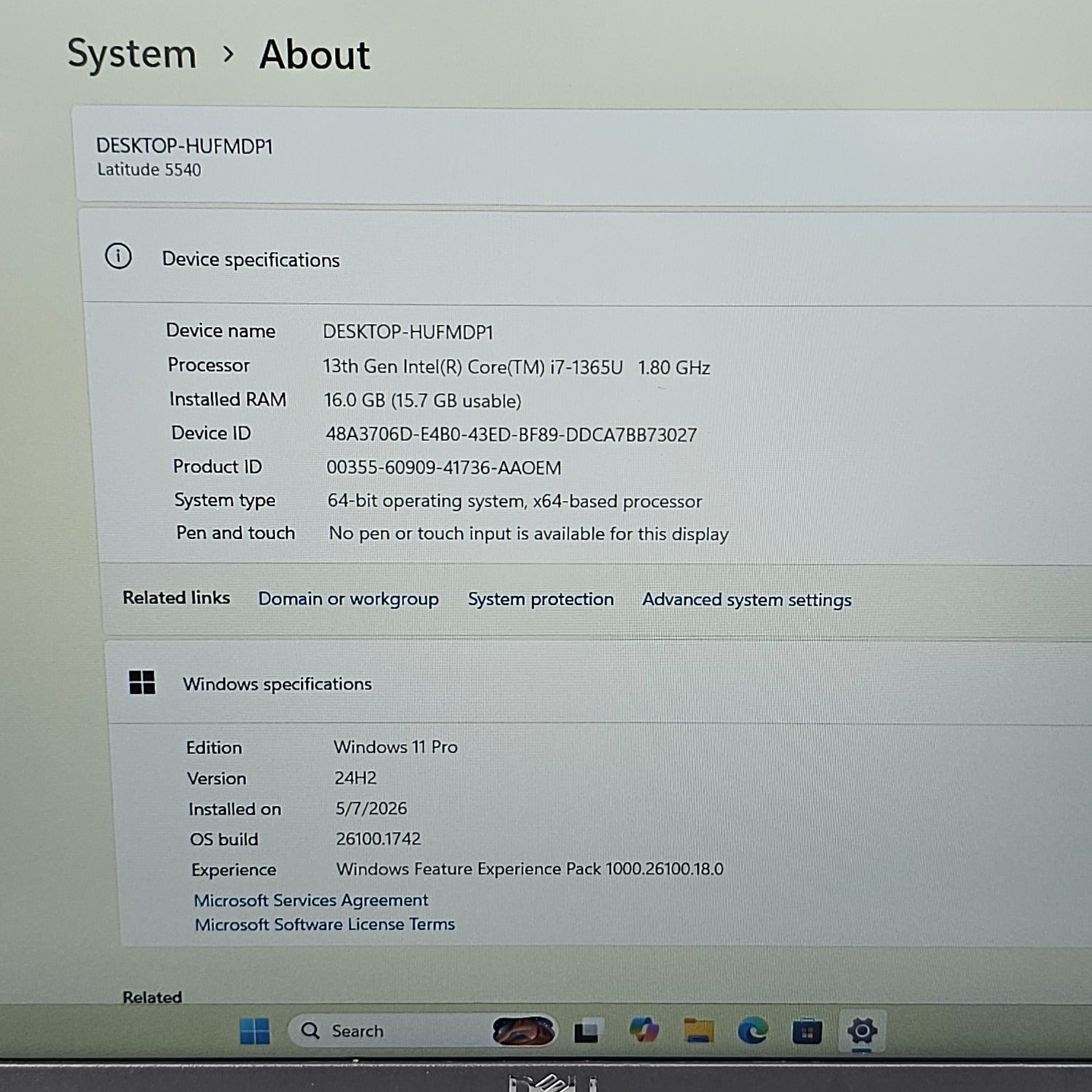Click the Processor label
Screen dimensions: 1092x1092
tap(209, 365)
